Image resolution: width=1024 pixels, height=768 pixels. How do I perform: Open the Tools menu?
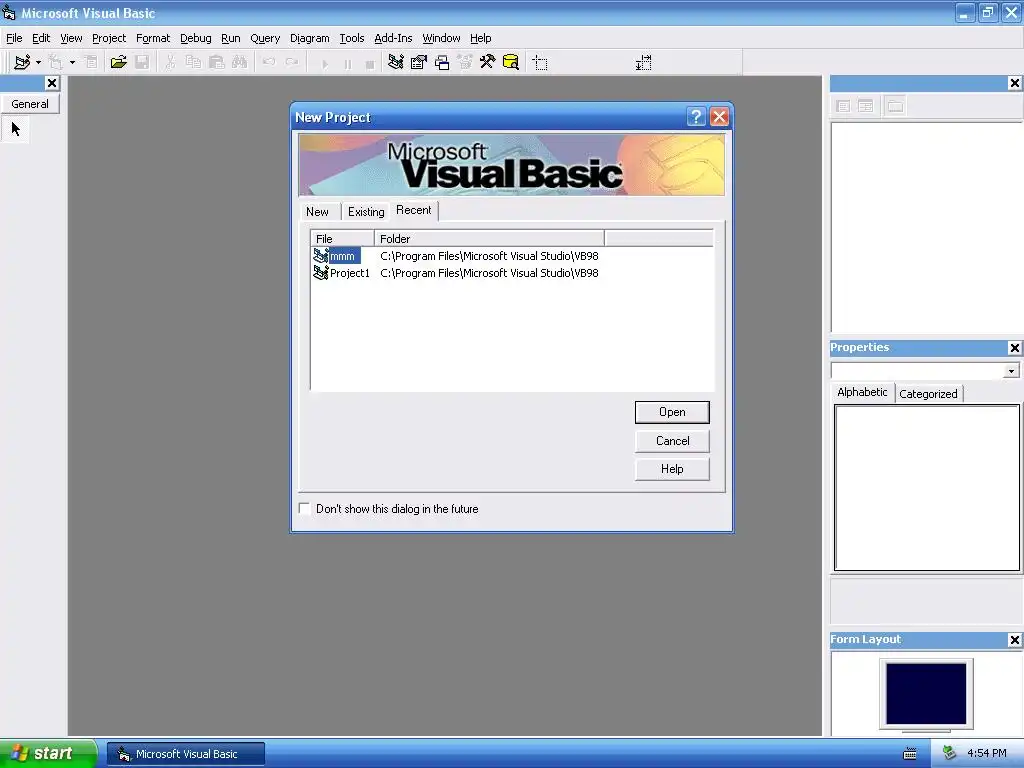tap(351, 38)
